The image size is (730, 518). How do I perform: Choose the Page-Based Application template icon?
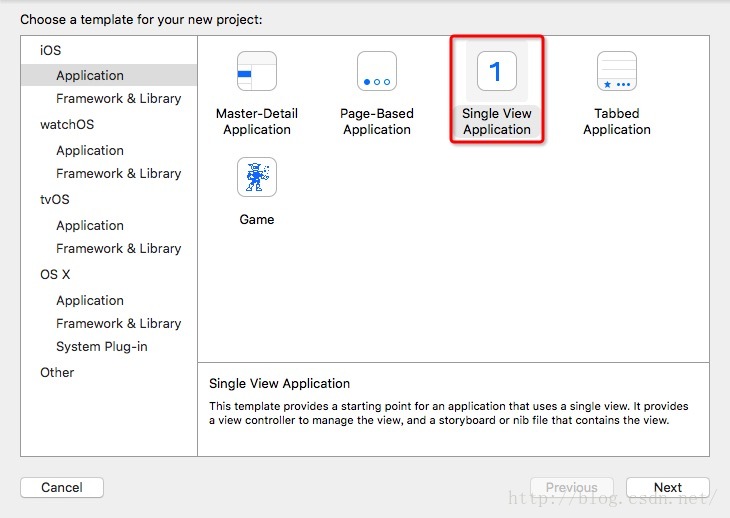tap(377, 71)
